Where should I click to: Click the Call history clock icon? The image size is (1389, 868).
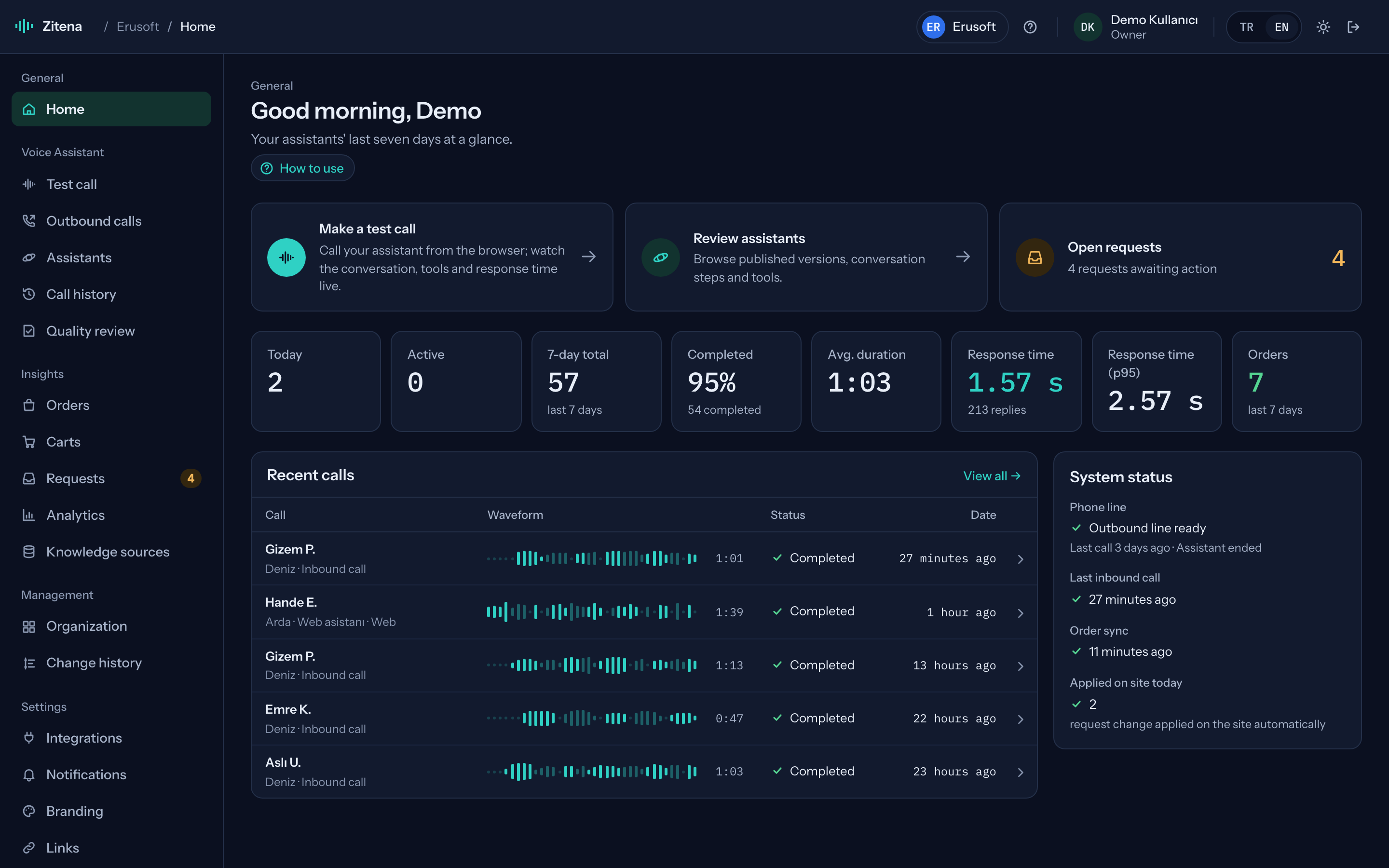[x=29, y=295]
